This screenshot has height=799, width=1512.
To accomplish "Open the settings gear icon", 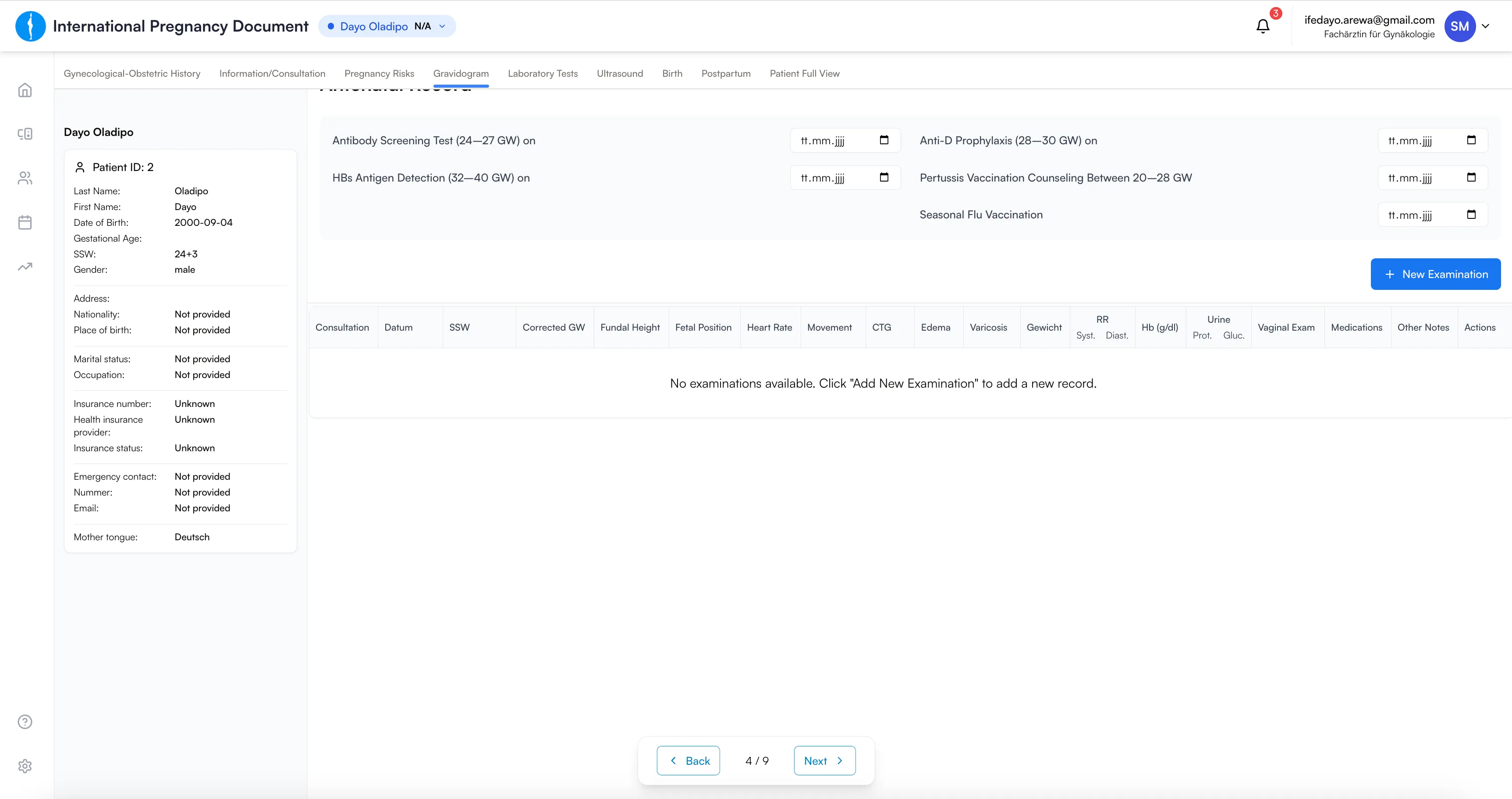I will point(25,766).
